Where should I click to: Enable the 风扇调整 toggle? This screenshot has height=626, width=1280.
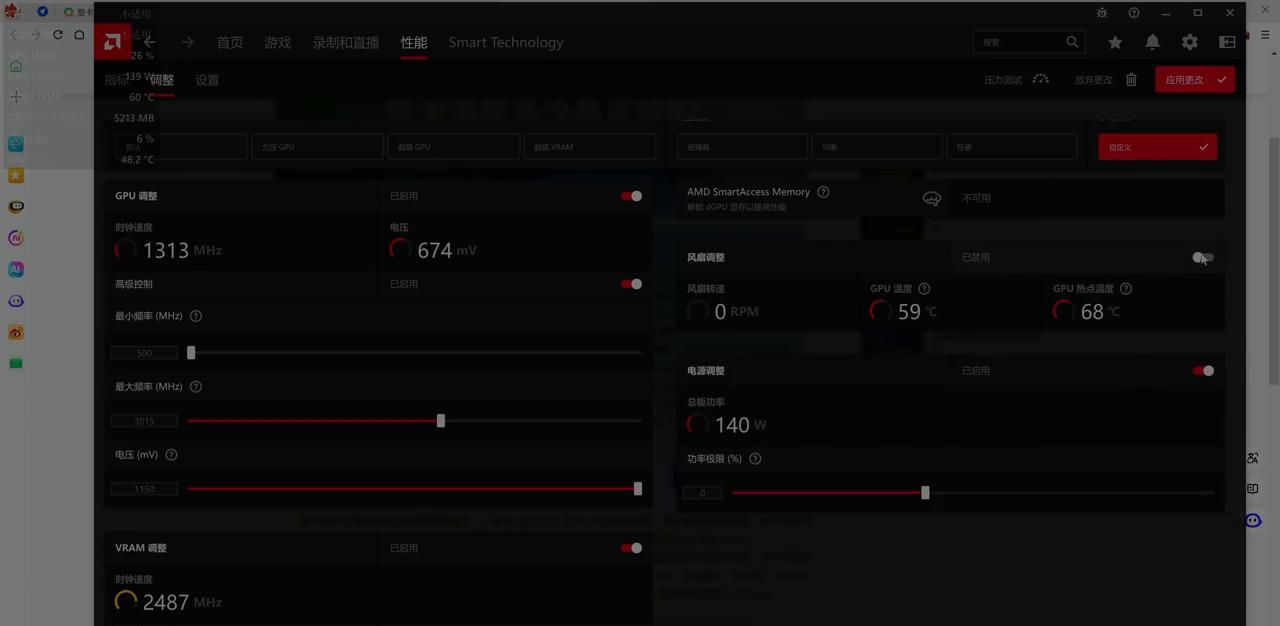click(x=1203, y=258)
